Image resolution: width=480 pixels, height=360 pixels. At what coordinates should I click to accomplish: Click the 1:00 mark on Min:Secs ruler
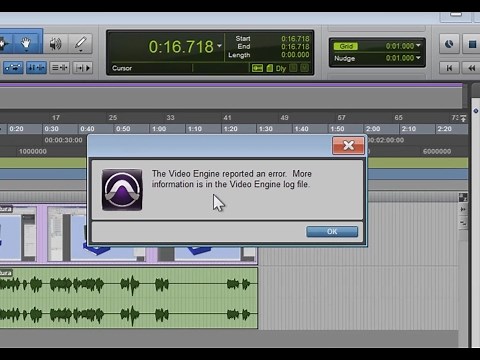pos(159,129)
